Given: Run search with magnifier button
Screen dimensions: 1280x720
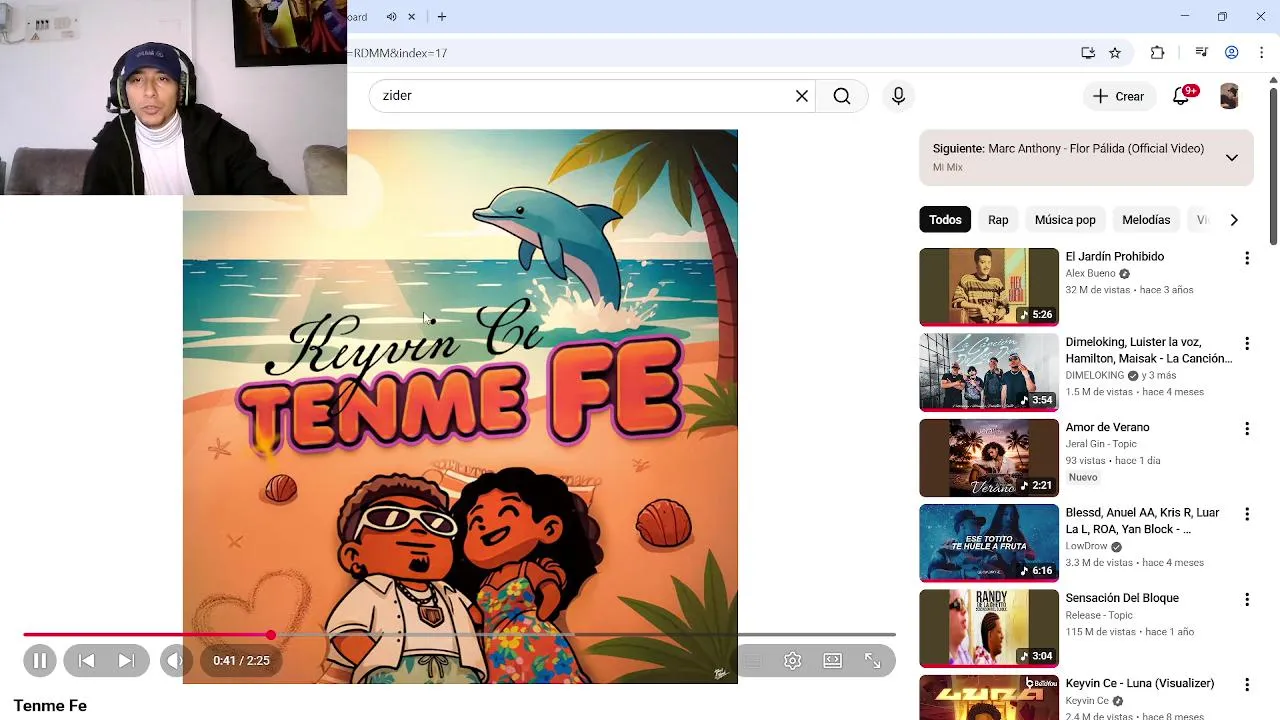Looking at the screenshot, I should click(842, 96).
